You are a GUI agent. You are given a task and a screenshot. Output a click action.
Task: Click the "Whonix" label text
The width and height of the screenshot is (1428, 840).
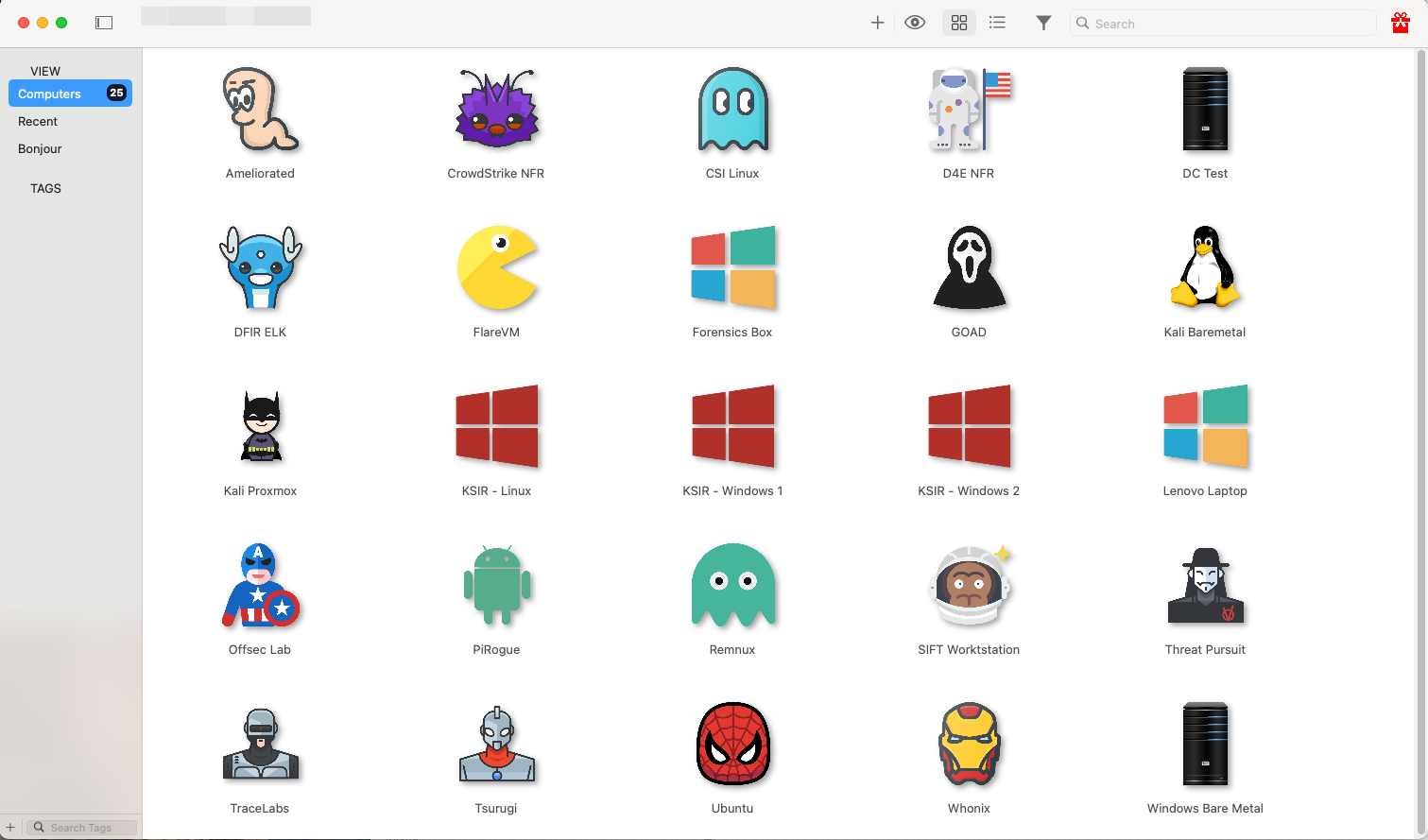pos(969,808)
